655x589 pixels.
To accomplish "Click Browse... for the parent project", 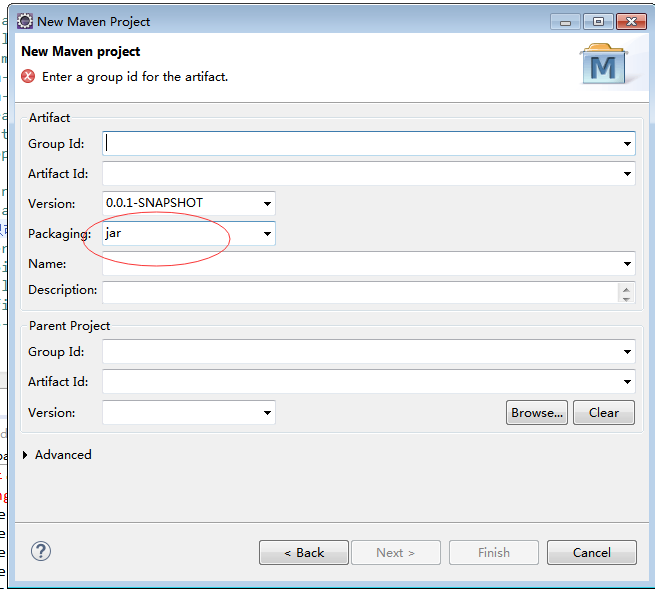I will (537, 413).
